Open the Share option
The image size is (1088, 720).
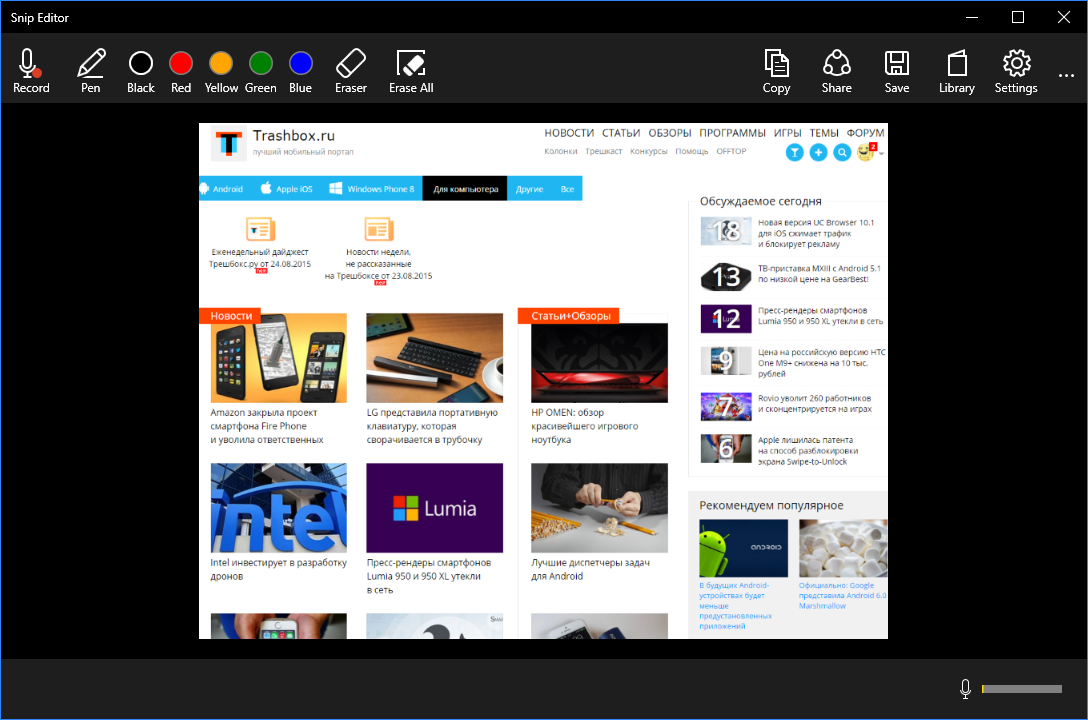pos(837,71)
